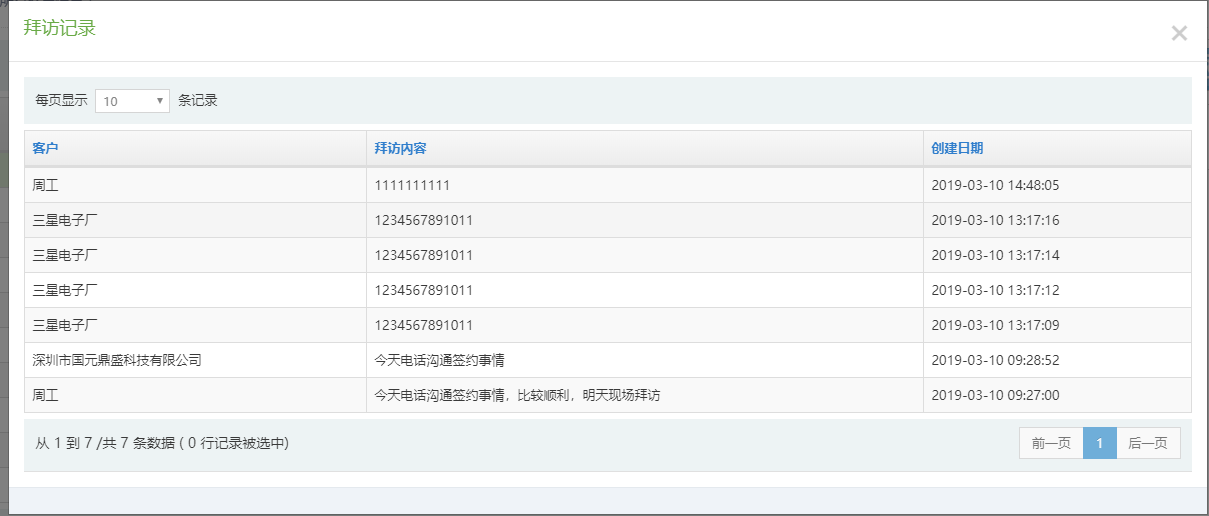This screenshot has width=1209, height=516.
Task: Go to previous page with 前一页
Action: click(1051, 443)
